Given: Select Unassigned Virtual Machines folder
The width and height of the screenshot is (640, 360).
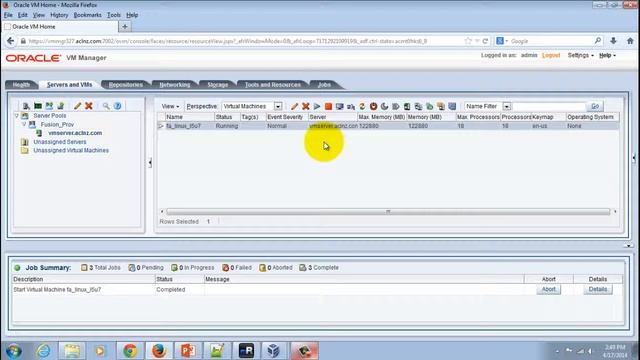Looking at the screenshot, I should click(x=71, y=150).
